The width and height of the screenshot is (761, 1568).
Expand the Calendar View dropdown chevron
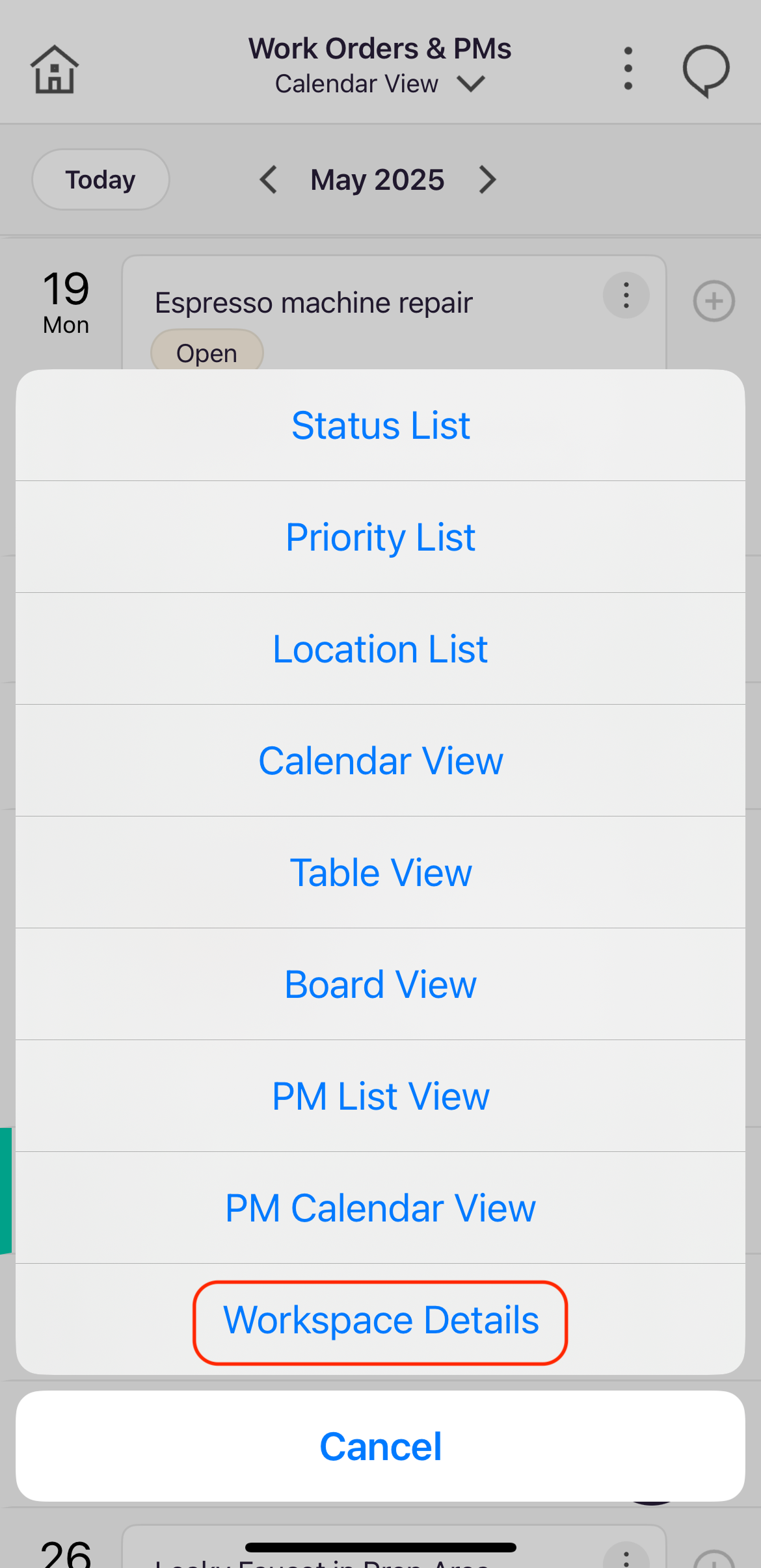(x=470, y=84)
